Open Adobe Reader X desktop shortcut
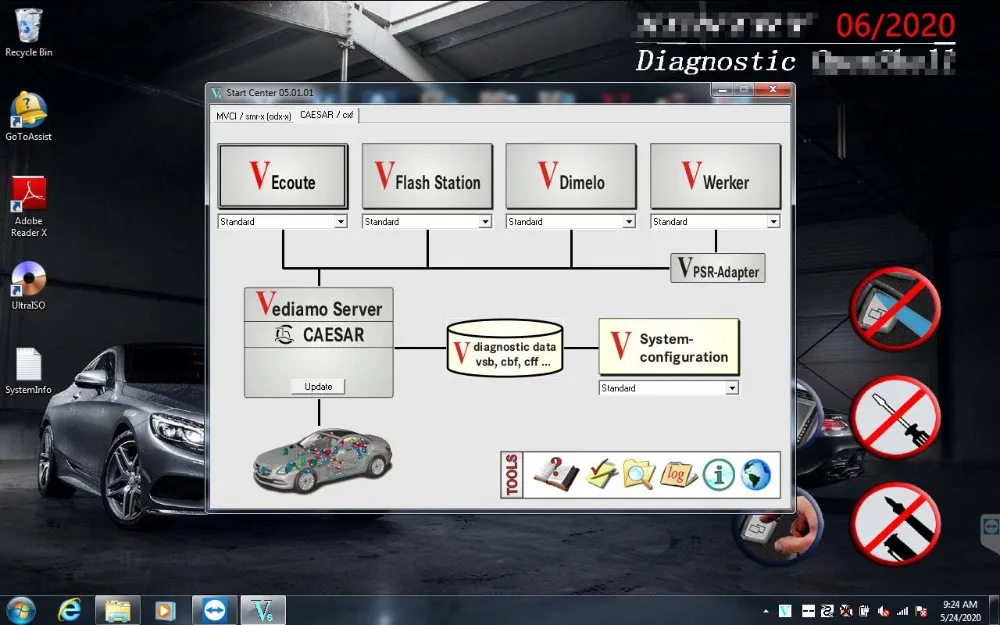Screen dimensions: 1000x625 pos(28,207)
